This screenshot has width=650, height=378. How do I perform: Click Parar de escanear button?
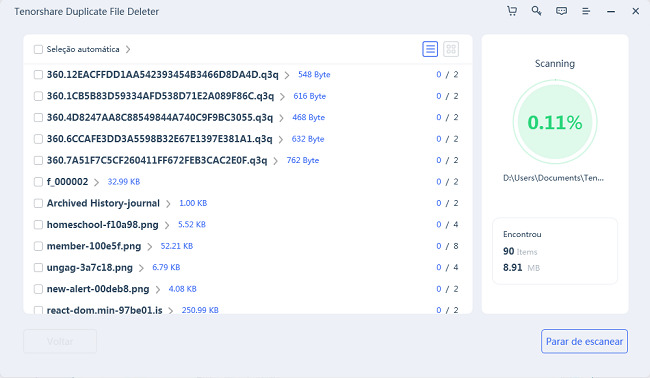click(x=584, y=342)
